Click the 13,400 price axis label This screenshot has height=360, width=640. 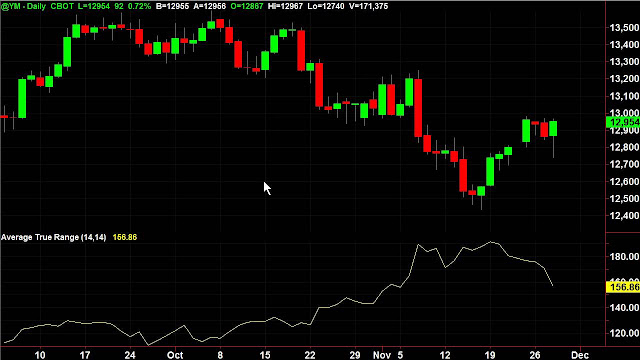coord(624,45)
